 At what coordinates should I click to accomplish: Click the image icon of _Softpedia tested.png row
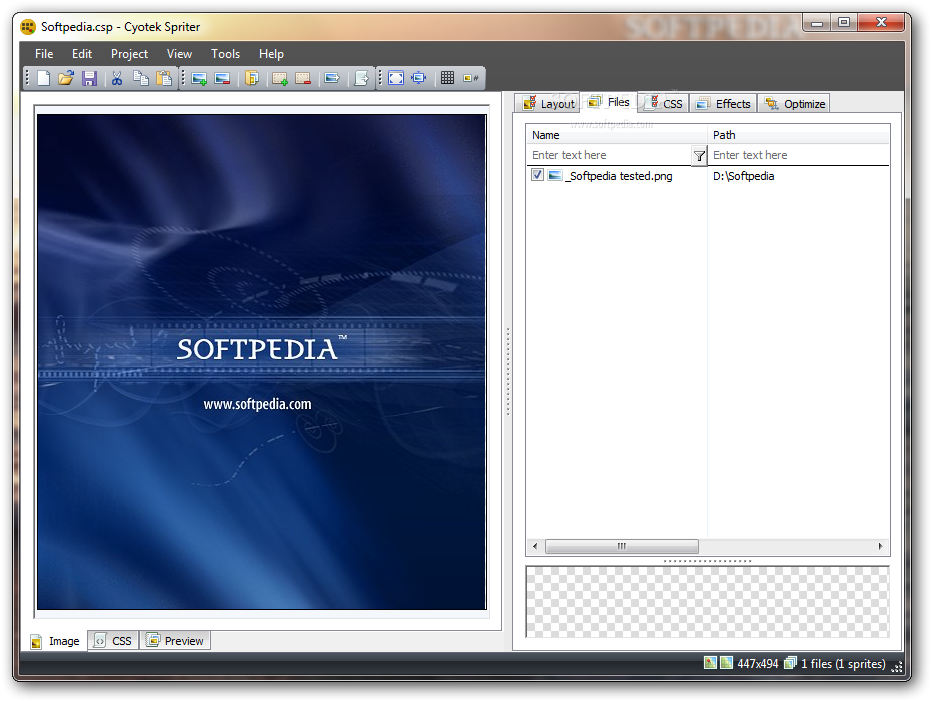[x=555, y=175]
